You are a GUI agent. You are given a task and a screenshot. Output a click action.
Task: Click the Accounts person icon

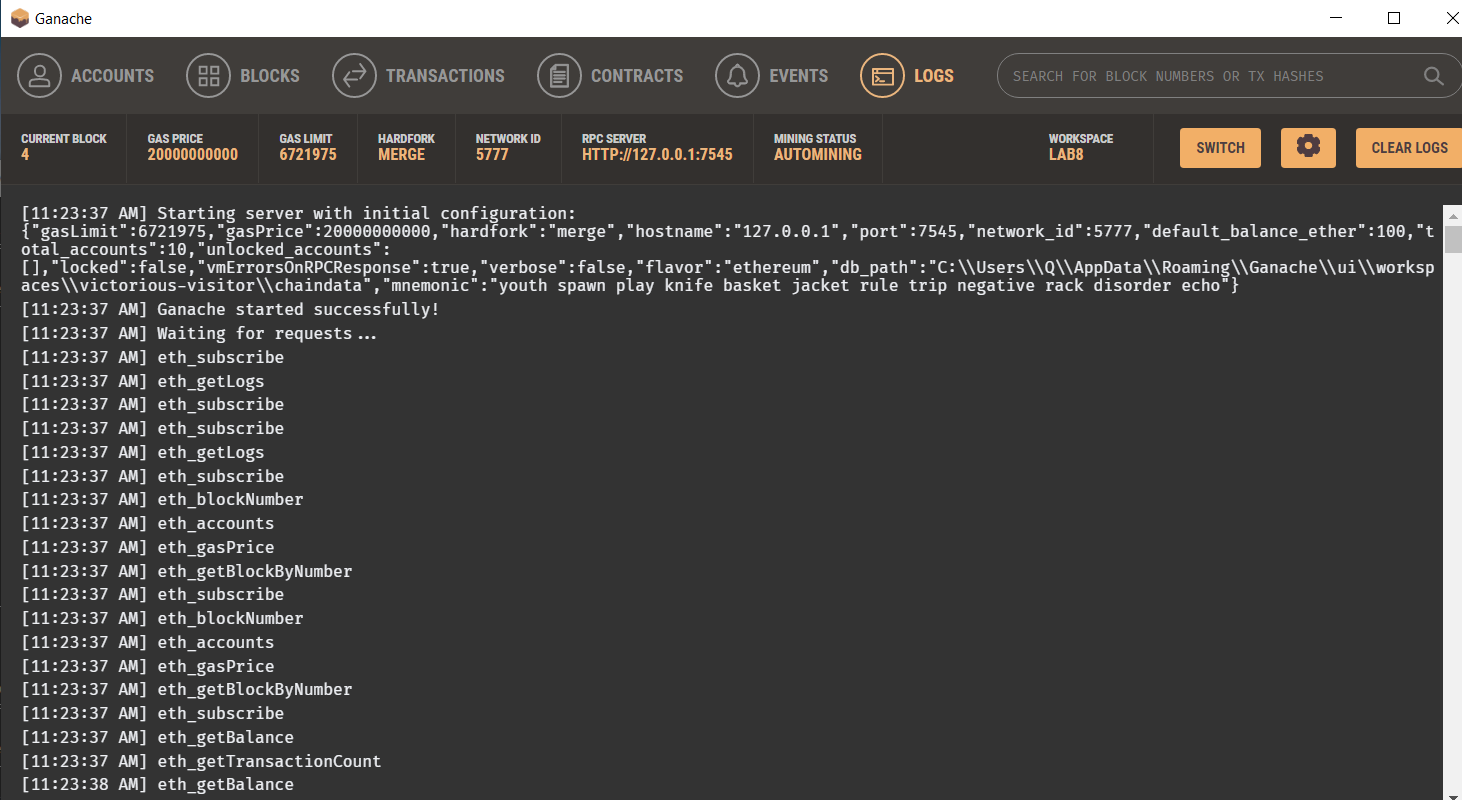(x=39, y=76)
